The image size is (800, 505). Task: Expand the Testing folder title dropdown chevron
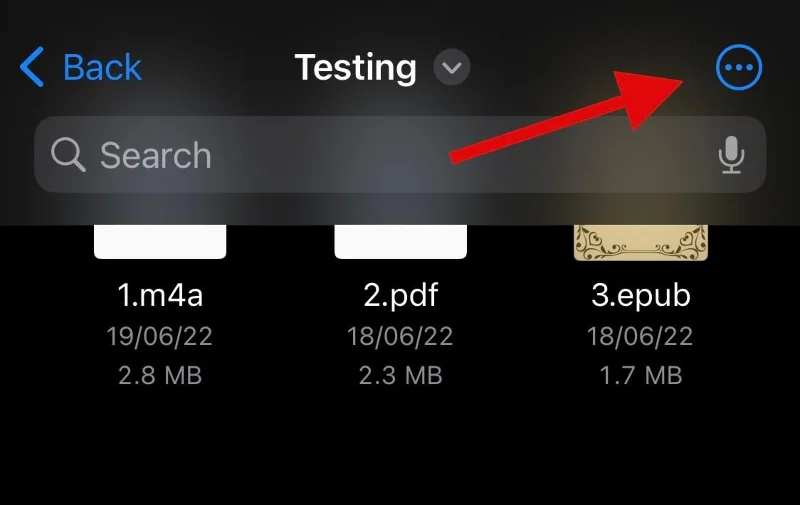pos(452,68)
